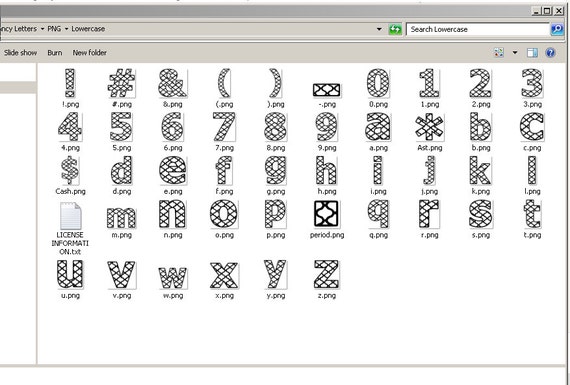This screenshot has width=570, height=385.
Task: Click the change view icon
Action: click(x=499, y=53)
